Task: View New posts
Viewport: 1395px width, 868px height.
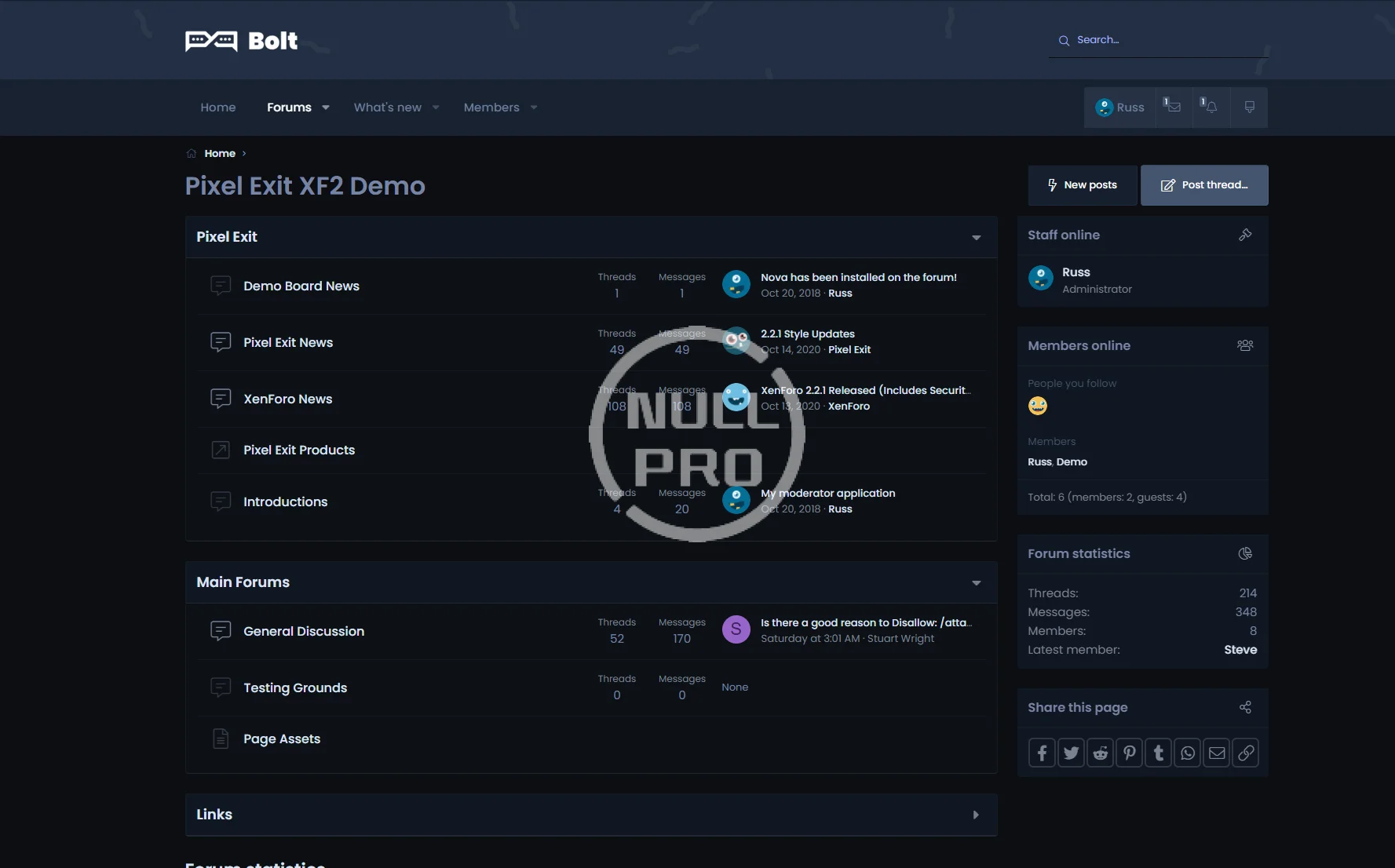Action: 1082,185
